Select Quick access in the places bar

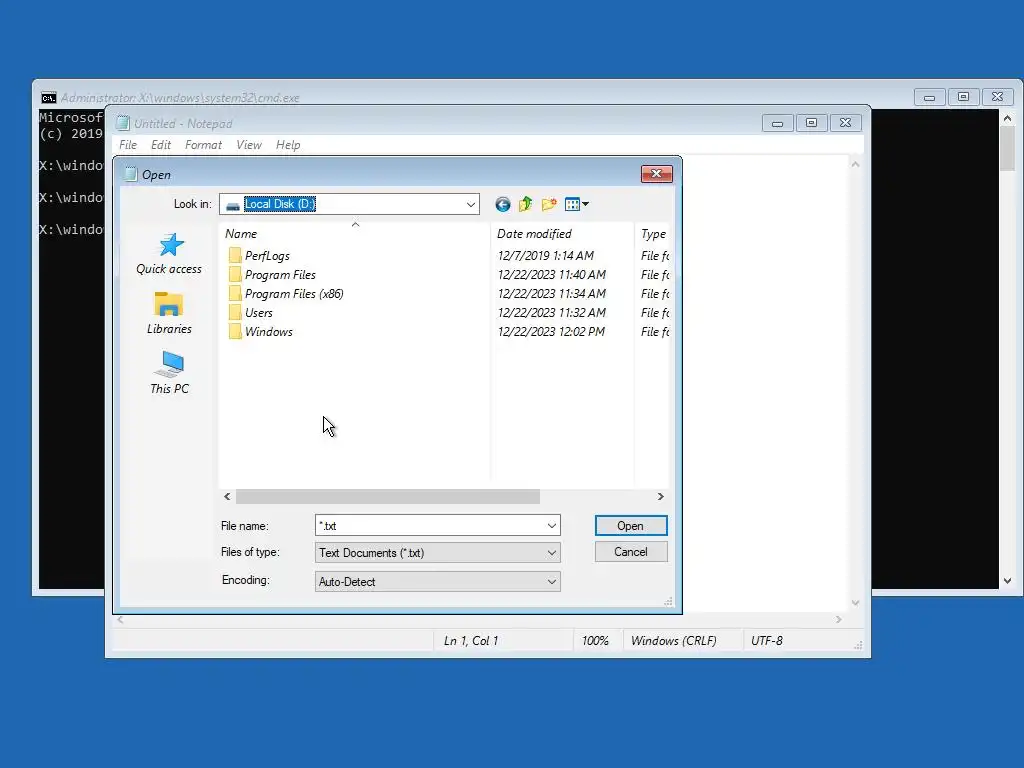[x=169, y=254]
